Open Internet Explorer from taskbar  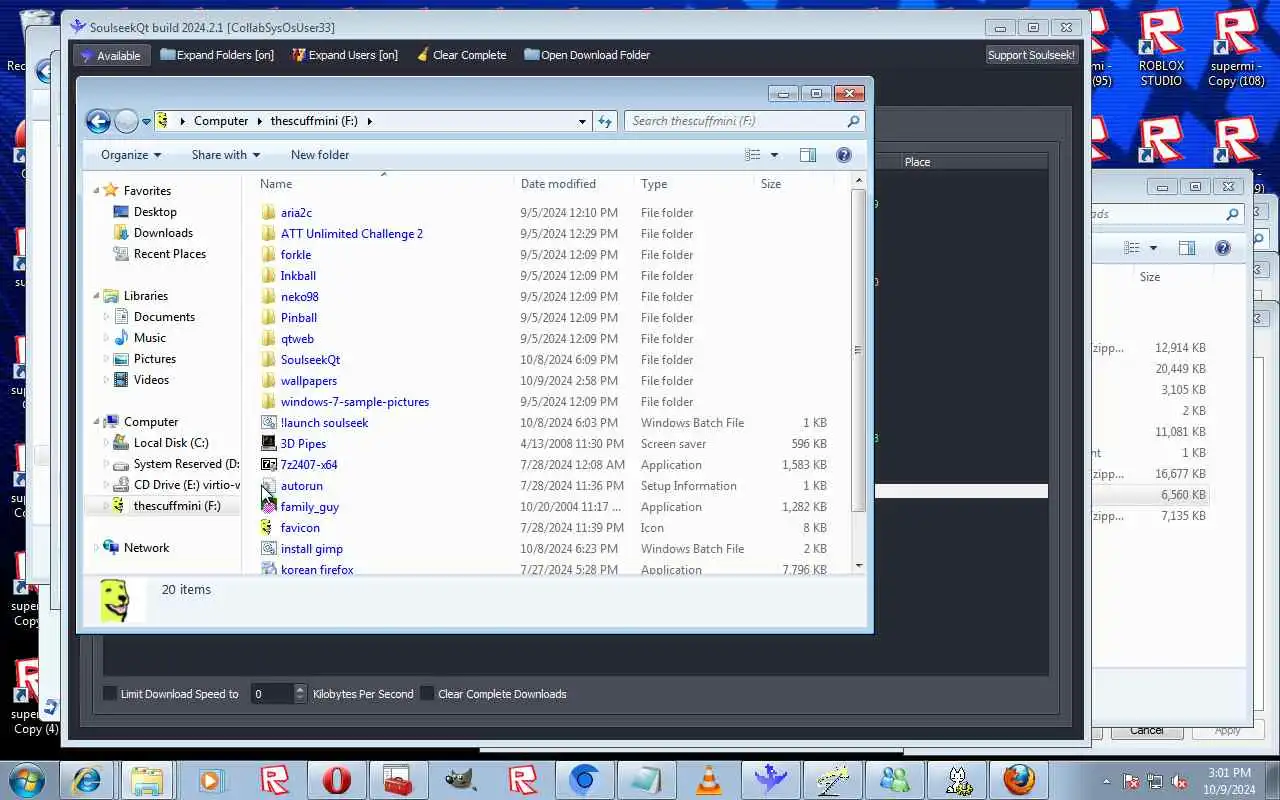click(85, 780)
